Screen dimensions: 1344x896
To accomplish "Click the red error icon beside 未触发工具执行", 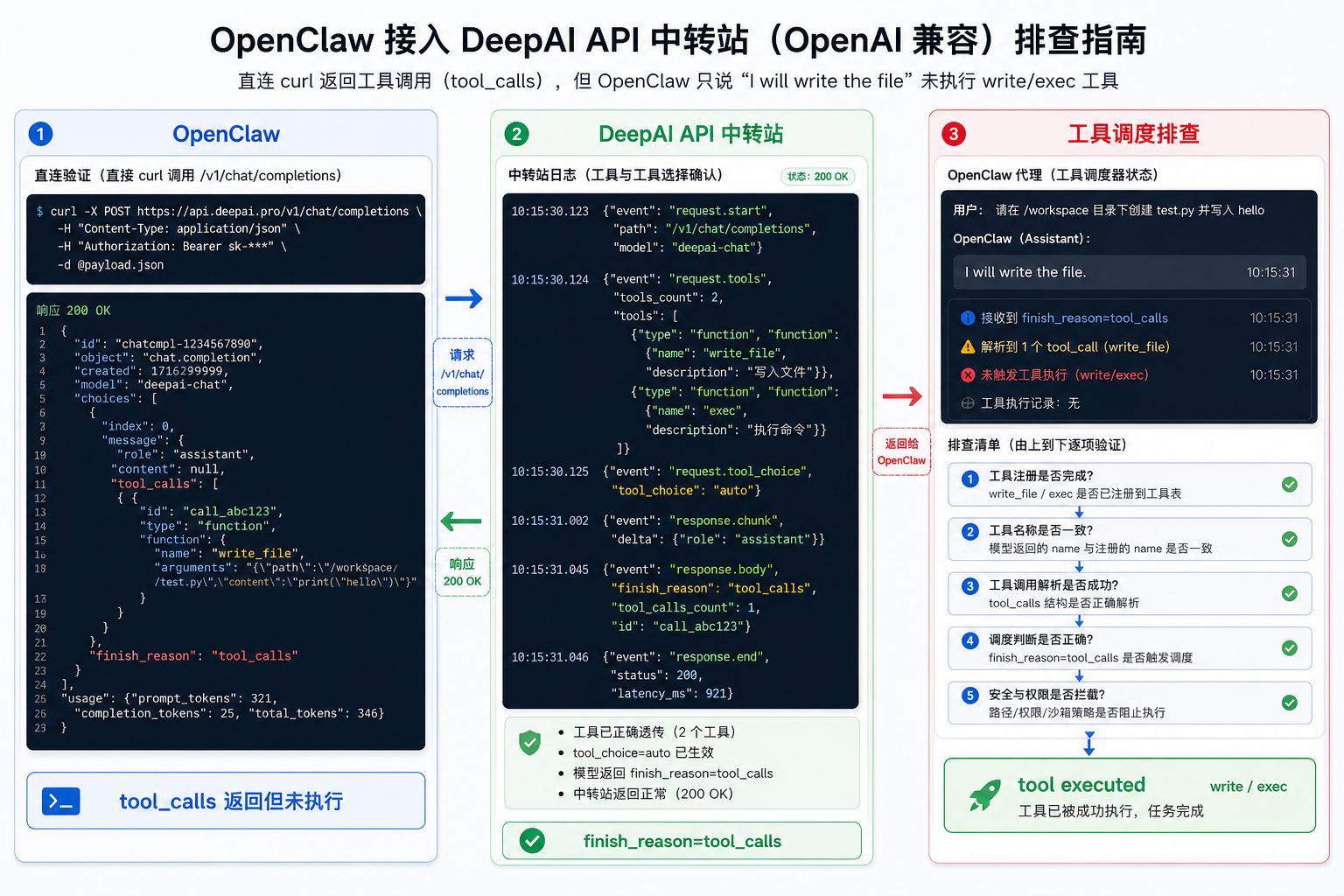I will click(968, 374).
